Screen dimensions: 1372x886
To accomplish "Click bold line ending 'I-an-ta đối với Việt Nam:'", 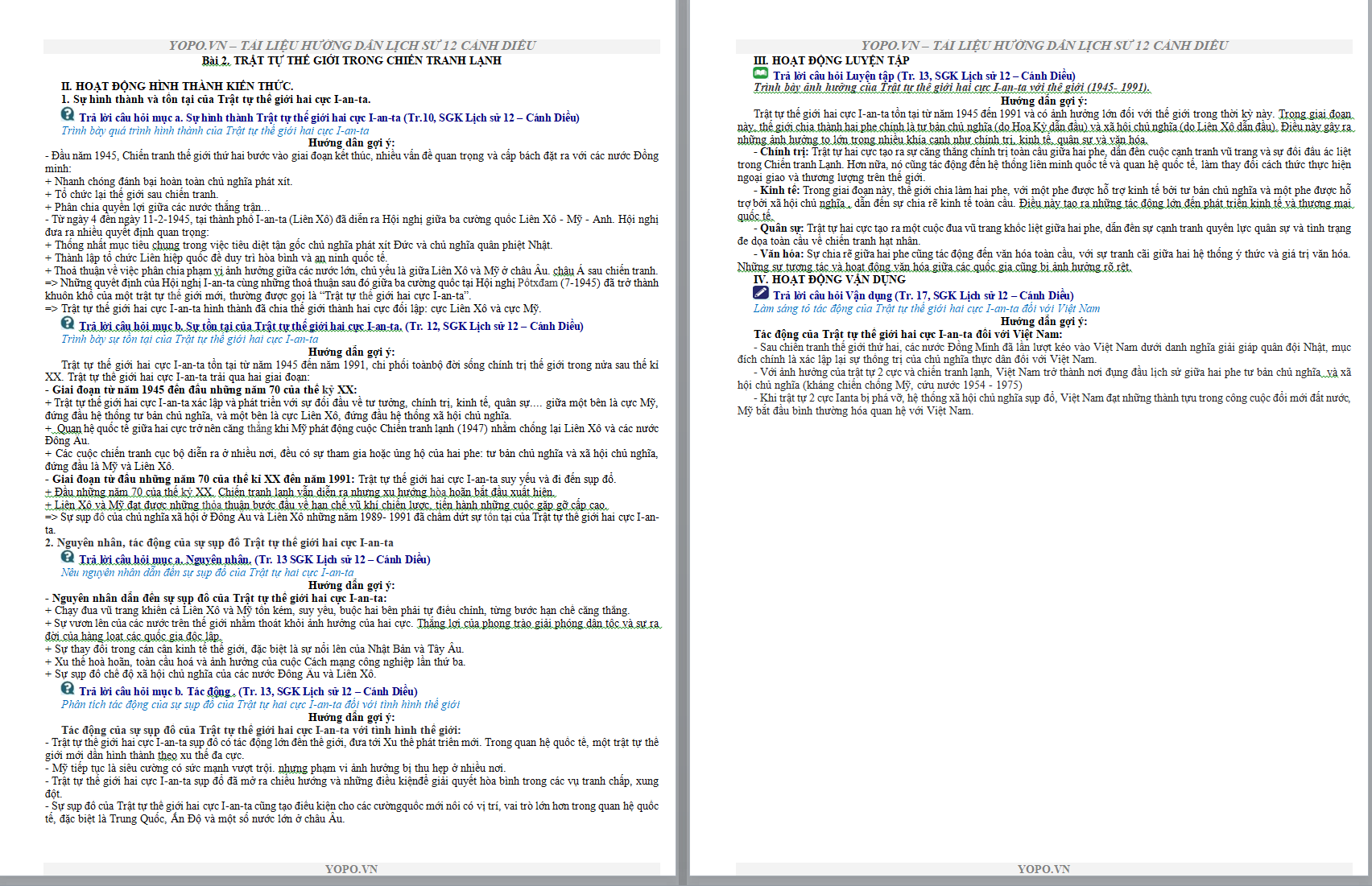I will coord(907,334).
